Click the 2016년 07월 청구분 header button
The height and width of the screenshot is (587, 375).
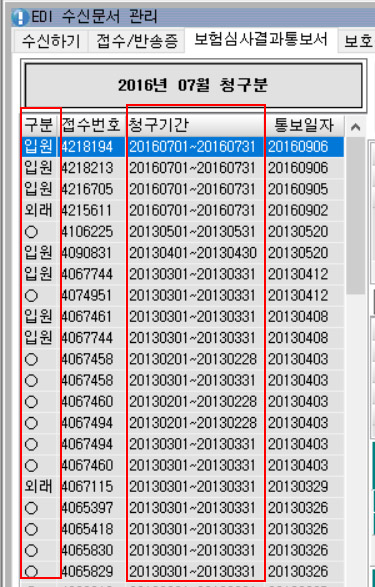pos(193,85)
